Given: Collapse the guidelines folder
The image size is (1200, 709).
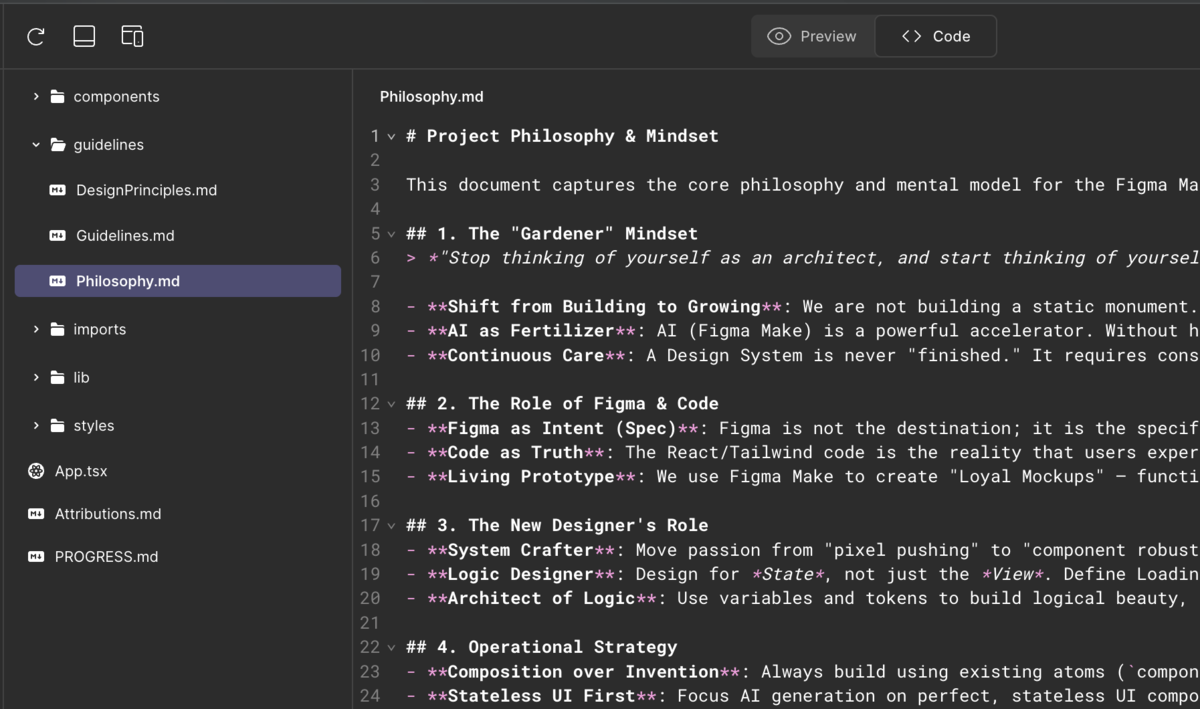Looking at the screenshot, I should 36,145.
